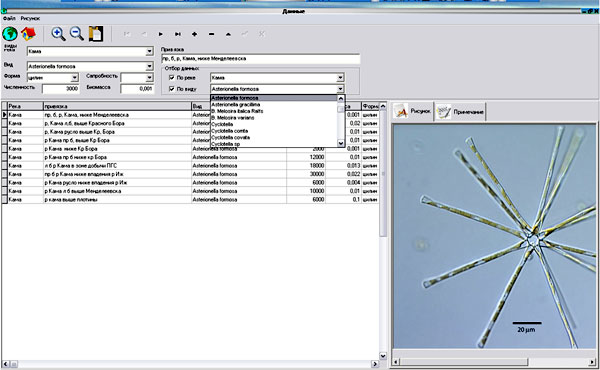Click the Биомасса field with 0,001
600x370 pixels.
[x=137, y=88]
